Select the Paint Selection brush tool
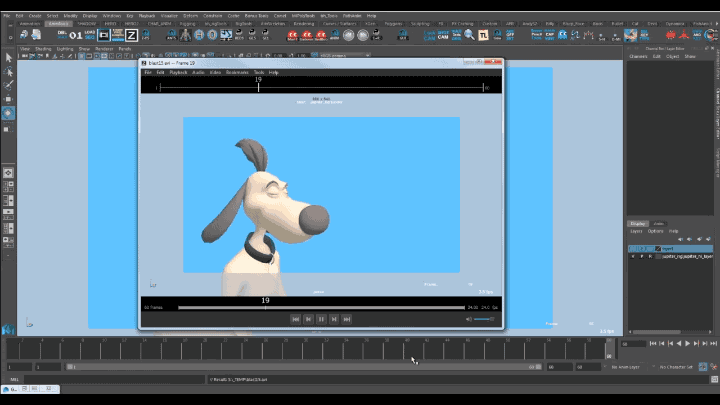 point(8,85)
